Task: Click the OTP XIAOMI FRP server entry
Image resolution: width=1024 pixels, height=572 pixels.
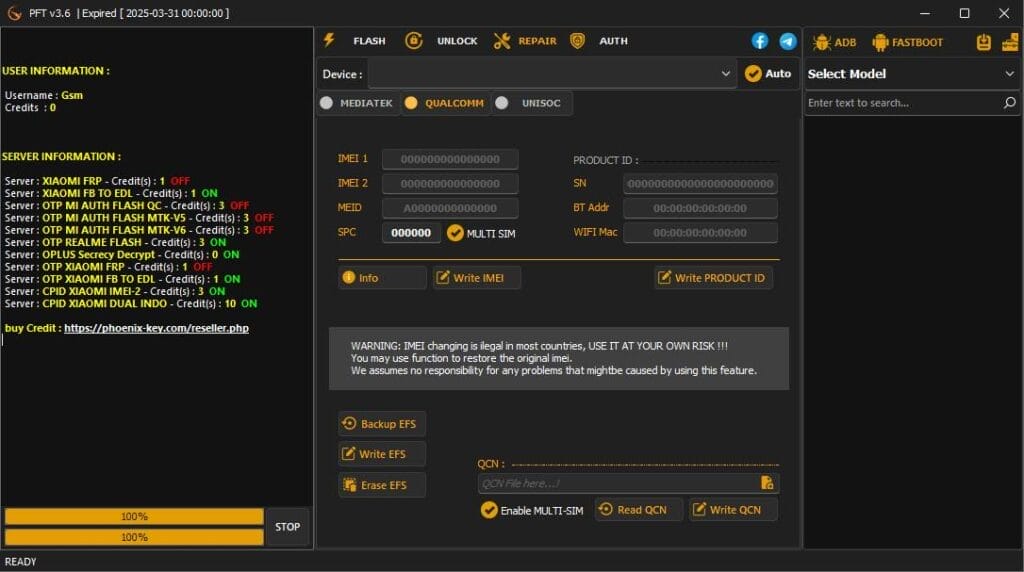Action: [108, 267]
